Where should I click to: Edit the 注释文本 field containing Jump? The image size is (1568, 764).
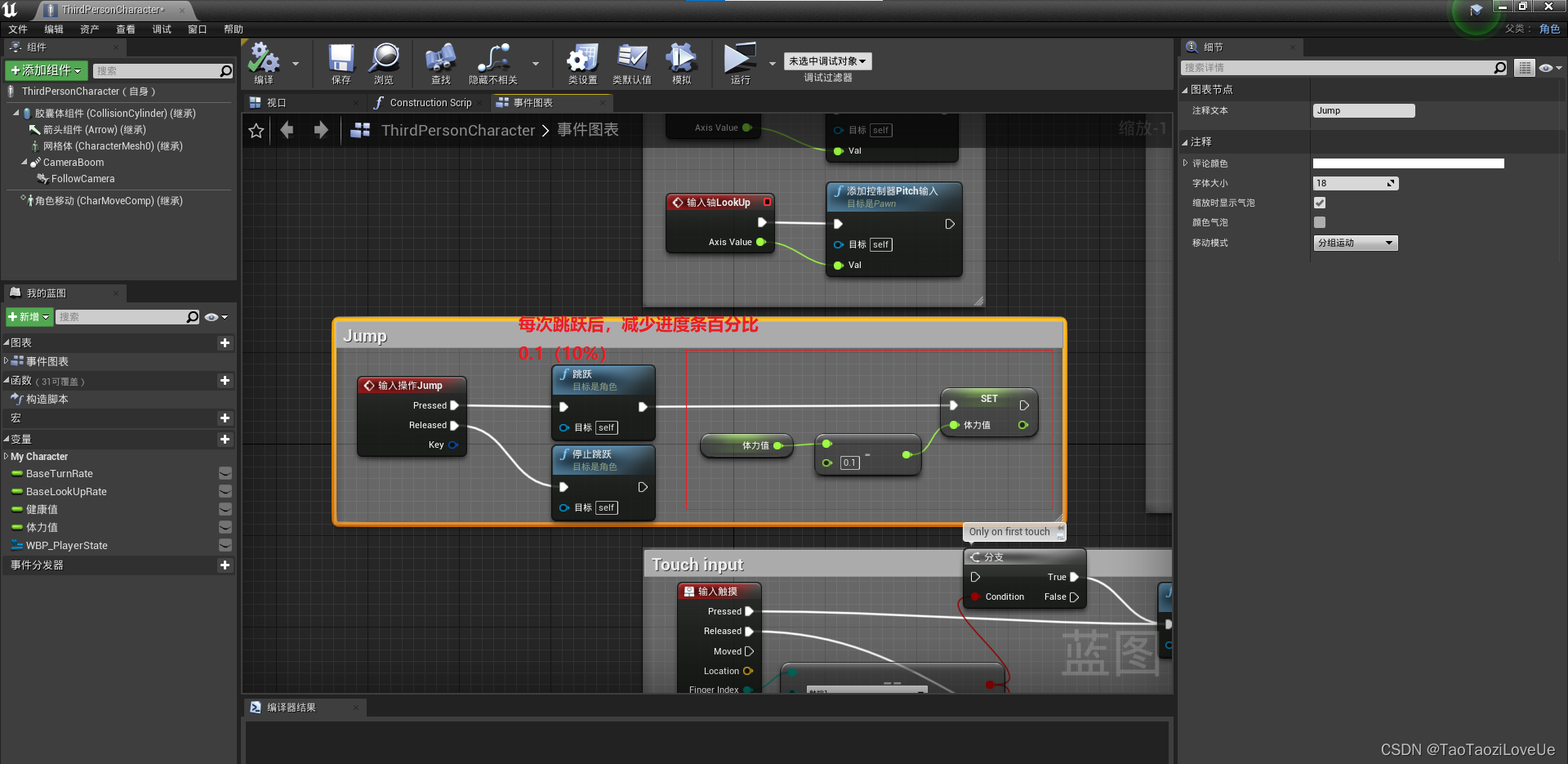(1362, 109)
